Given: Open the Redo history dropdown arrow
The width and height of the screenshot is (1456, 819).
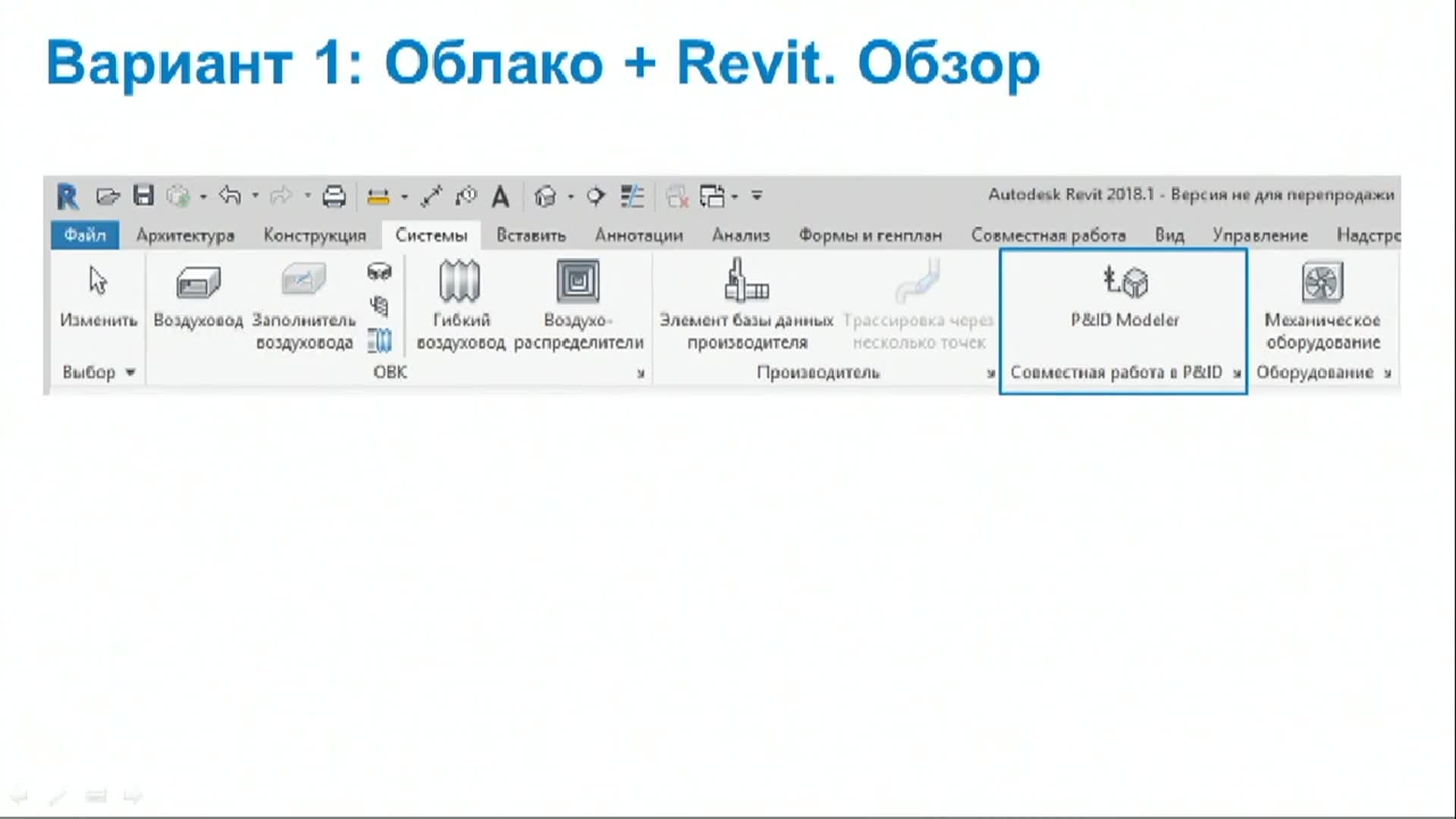Looking at the screenshot, I should 307,196.
